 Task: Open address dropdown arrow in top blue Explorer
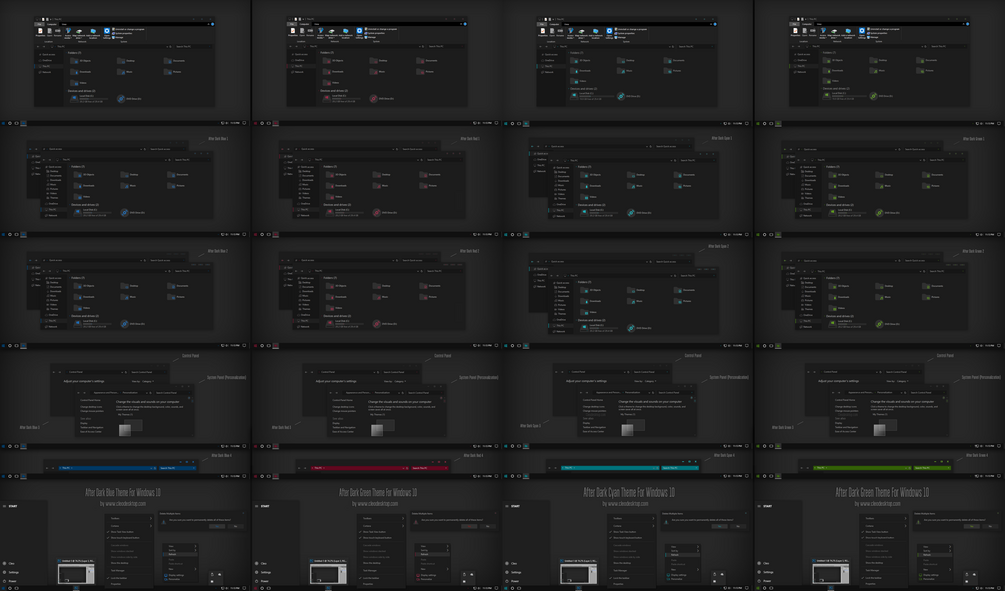click(167, 47)
